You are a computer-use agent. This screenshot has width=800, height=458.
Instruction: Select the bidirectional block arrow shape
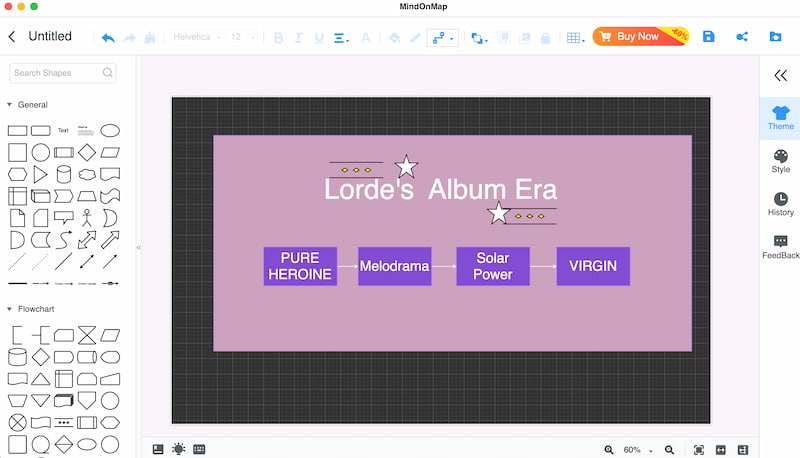point(87,240)
